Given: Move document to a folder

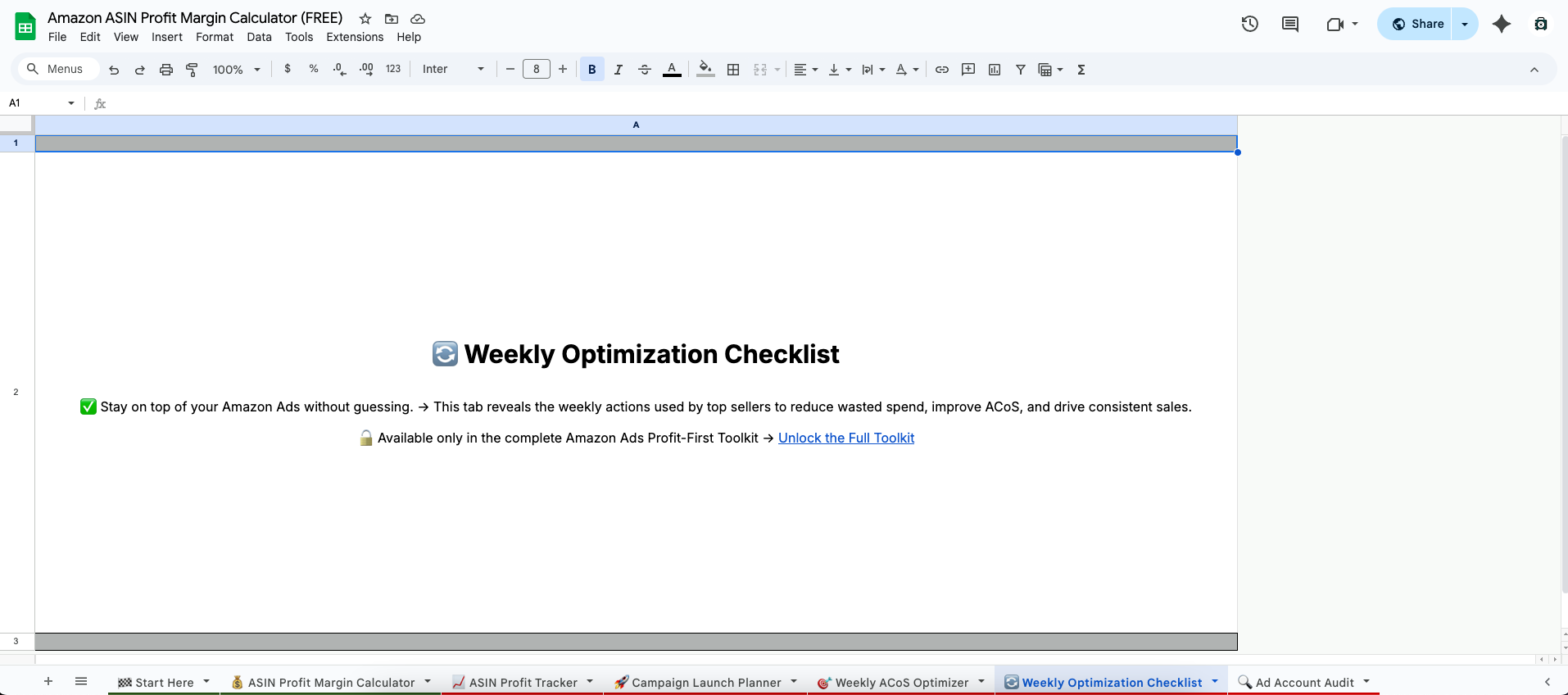Looking at the screenshot, I should click(392, 19).
